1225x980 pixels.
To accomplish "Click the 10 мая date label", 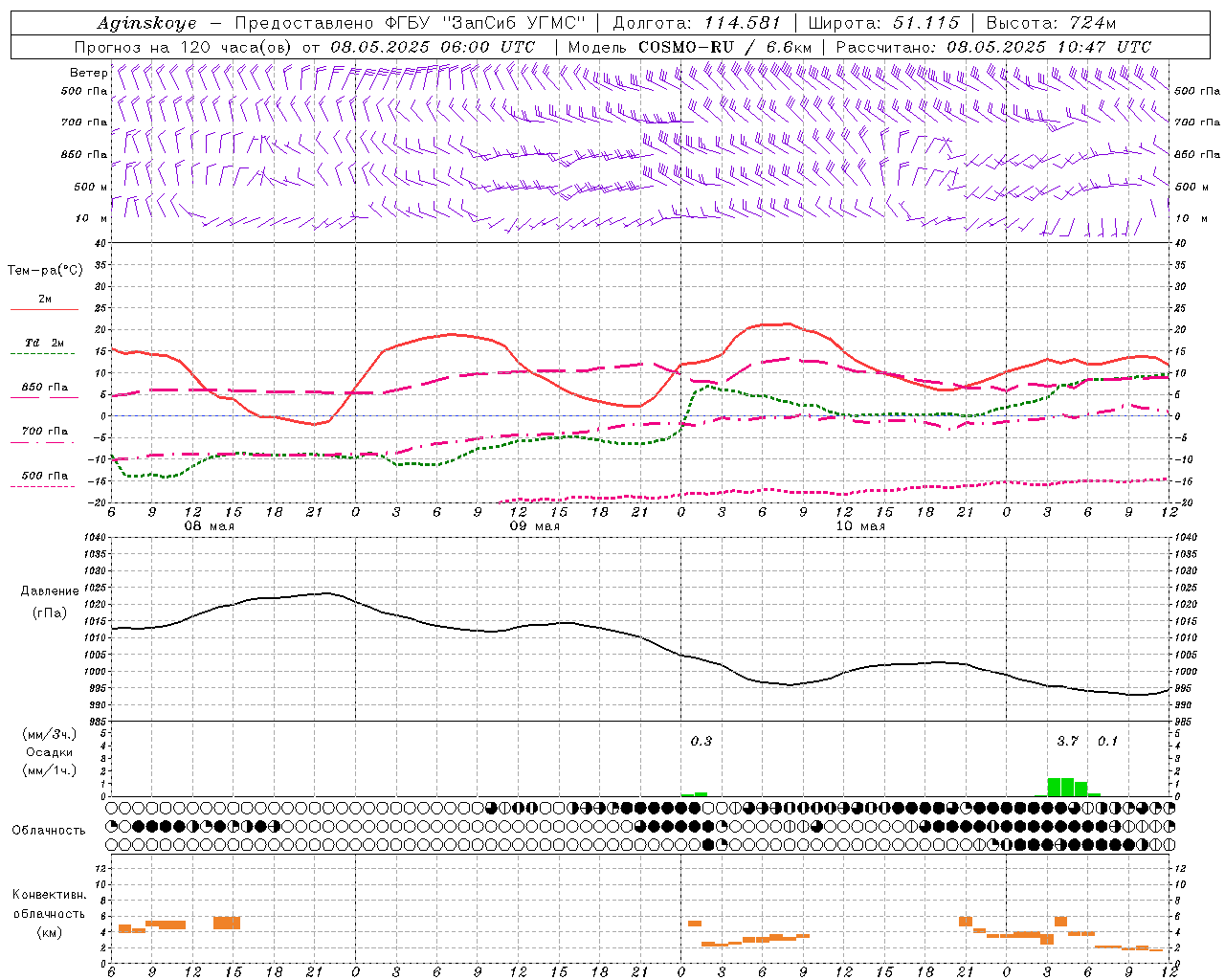I will coord(860,526).
